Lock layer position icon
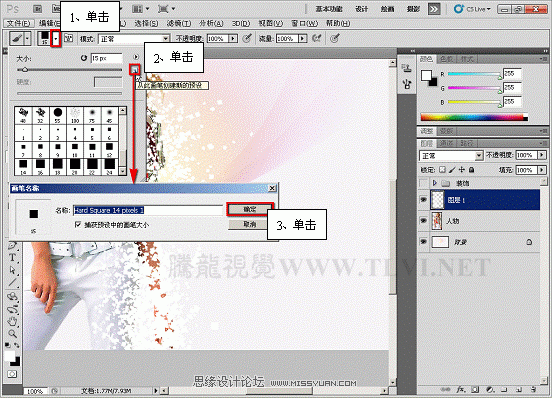Image resolution: width=552 pixels, height=398 pixels. [462, 170]
